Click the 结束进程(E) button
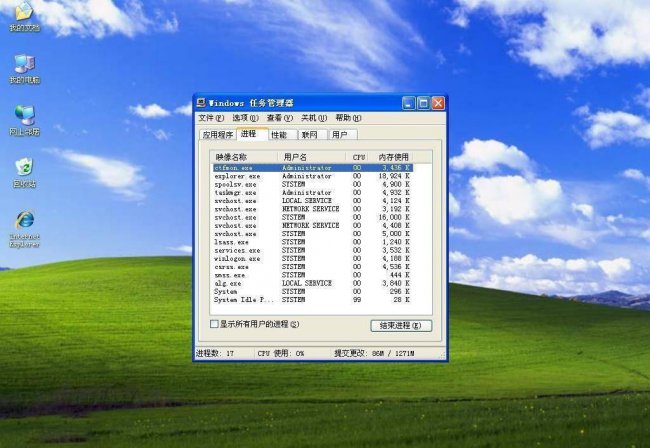650x448 pixels. [x=401, y=326]
